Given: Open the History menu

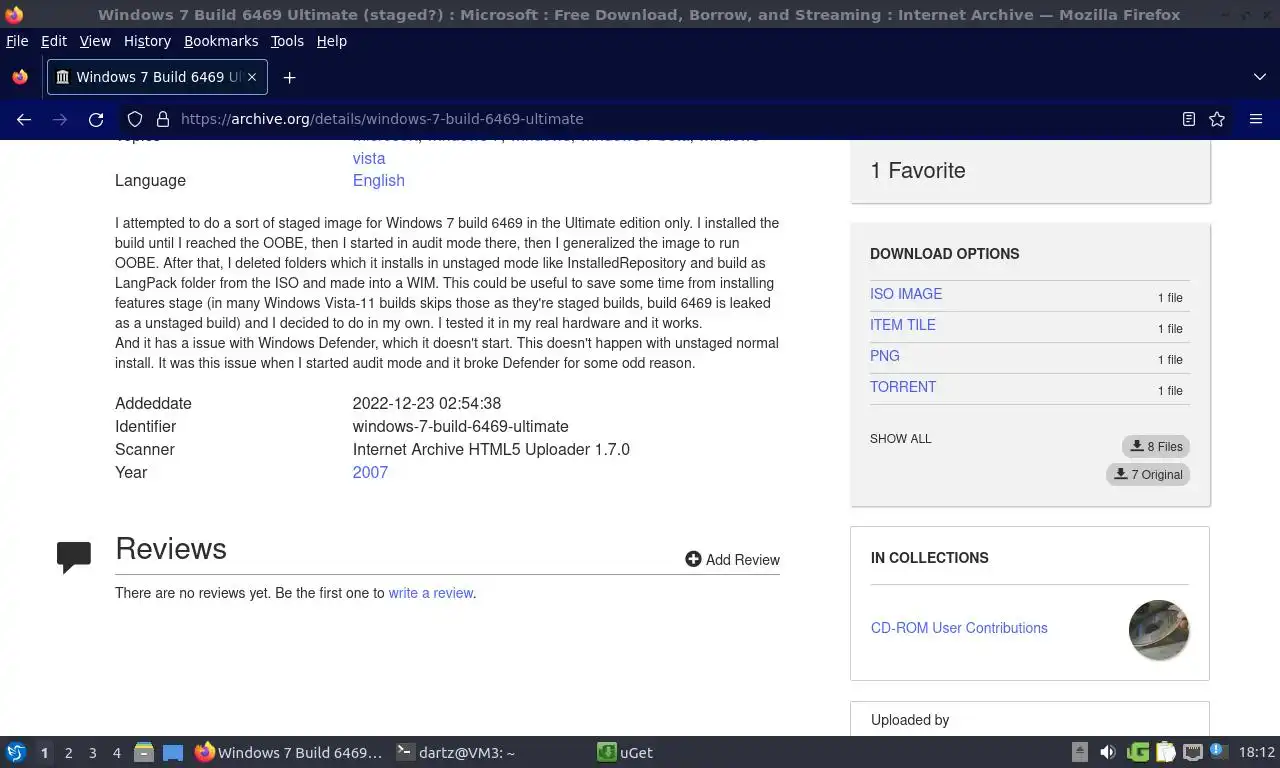Looking at the screenshot, I should [x=147, y=41].
